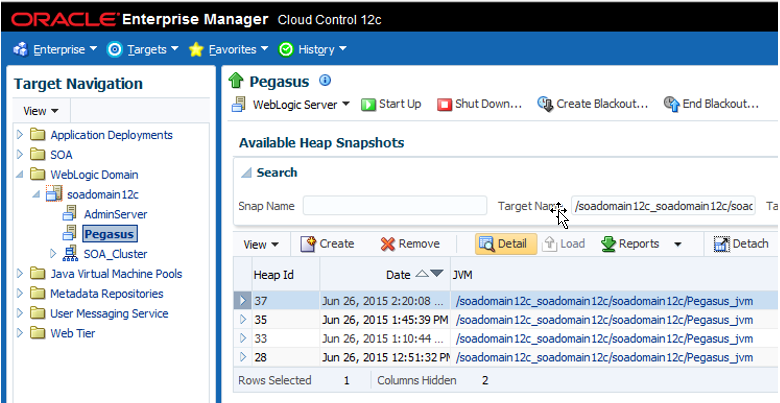Screen dimensions: 780x403
Task: Select SOA_Cluster in the tree
Action: [x=115, y=254]
